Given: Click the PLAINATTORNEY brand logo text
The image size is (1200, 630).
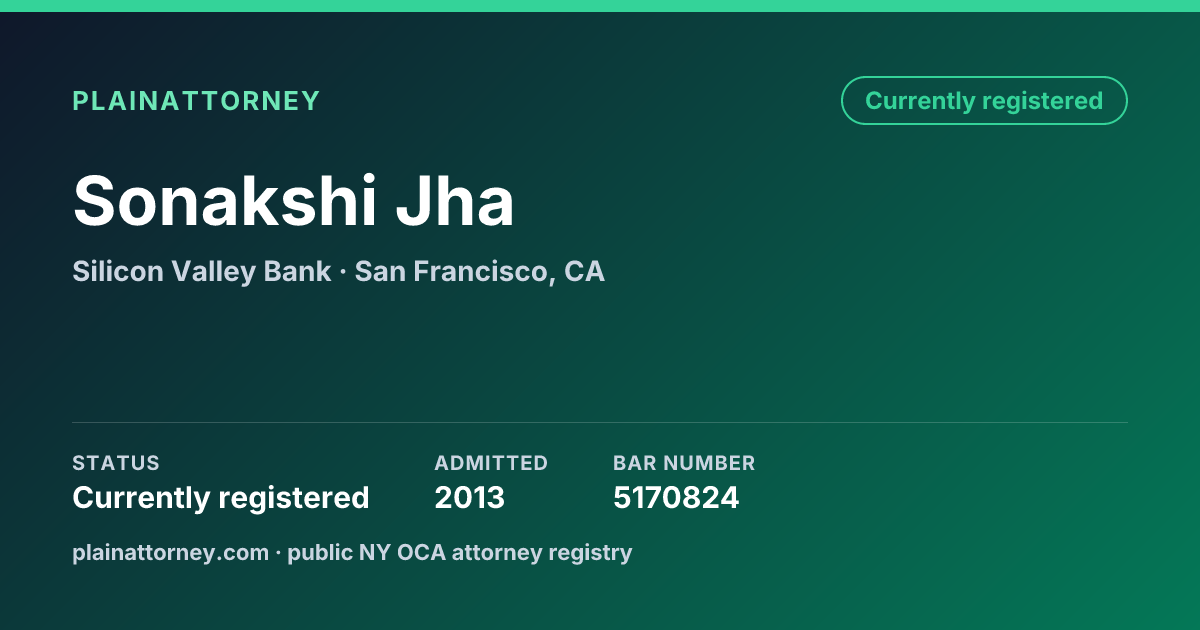Looking at the screenshot, I should [x=196, y=101].
